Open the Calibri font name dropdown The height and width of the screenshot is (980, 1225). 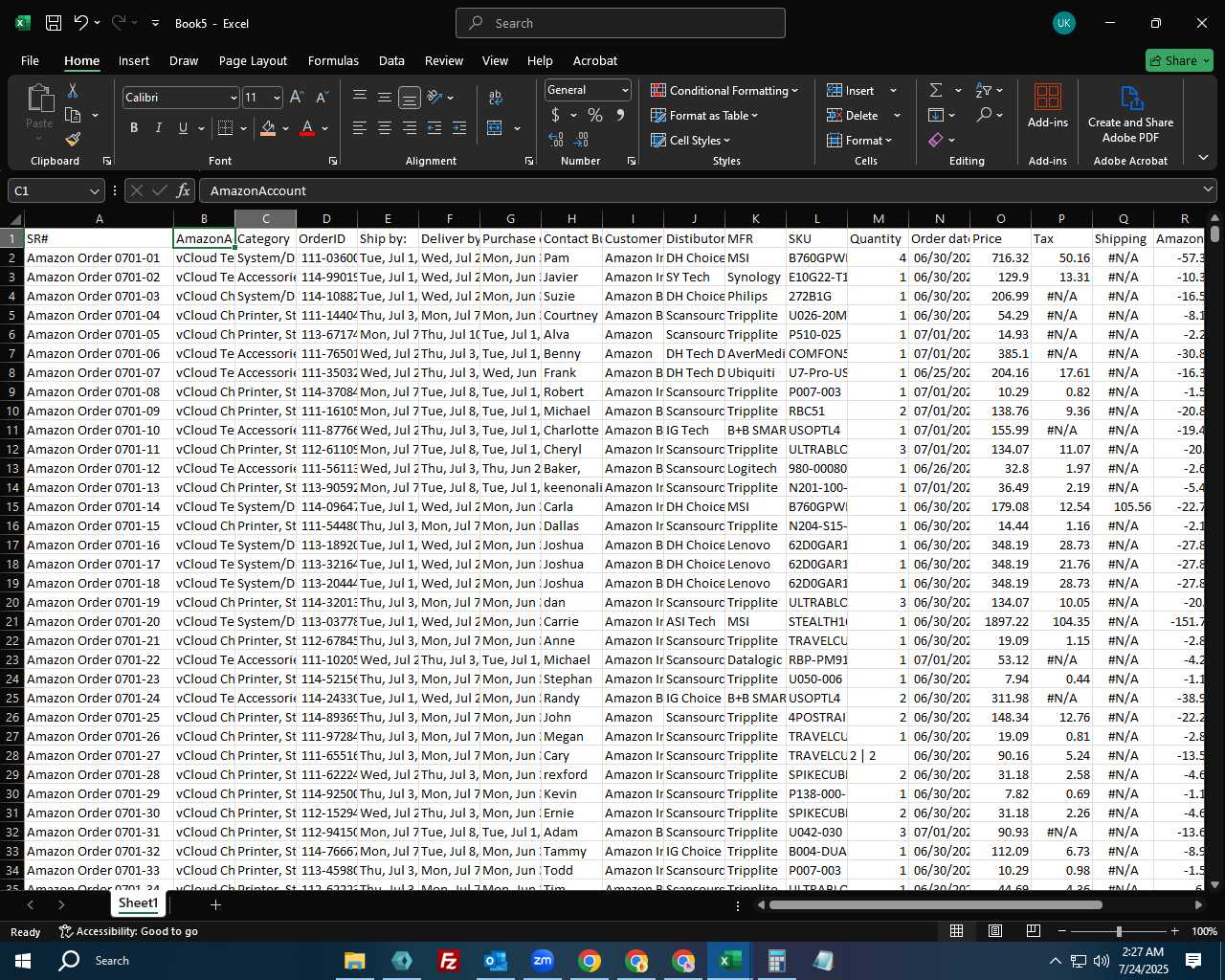tap(233, 98)
